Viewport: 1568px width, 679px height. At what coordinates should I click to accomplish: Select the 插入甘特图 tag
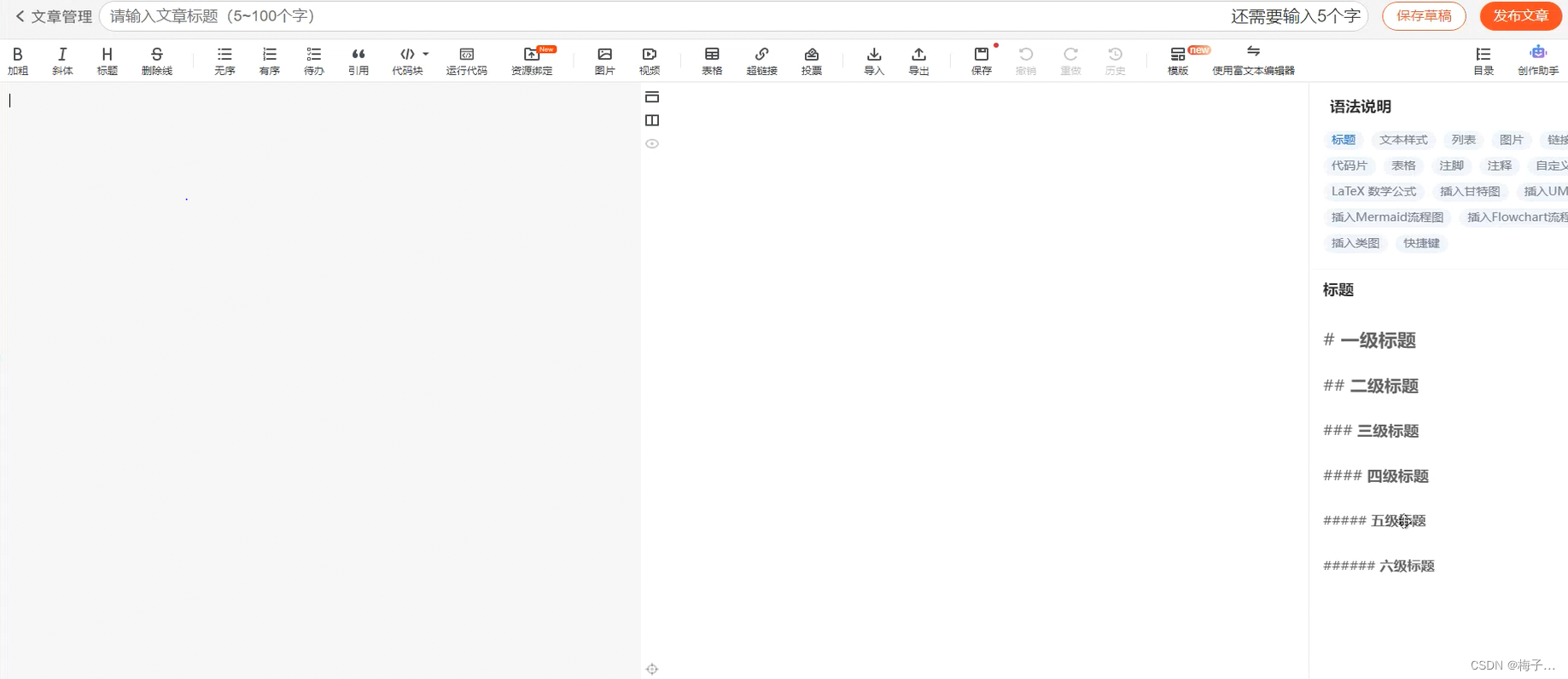1470,191
